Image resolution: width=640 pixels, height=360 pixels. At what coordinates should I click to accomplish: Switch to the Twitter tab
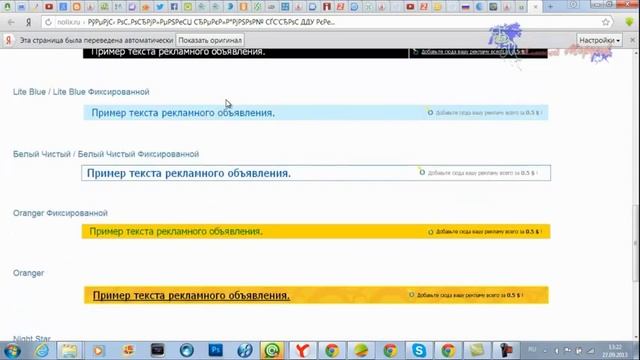point(160,7)
